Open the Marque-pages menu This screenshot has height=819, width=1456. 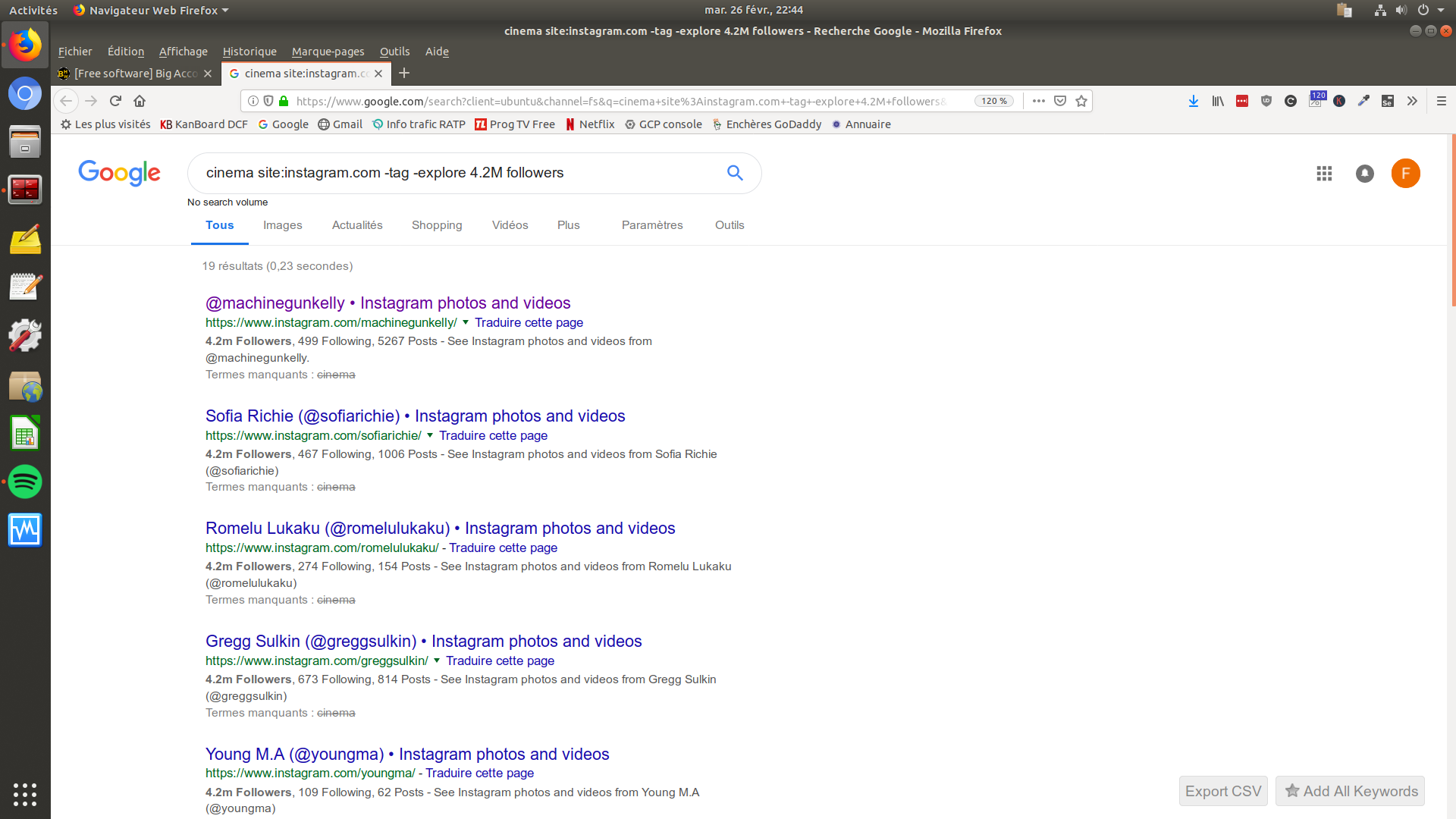point(328,52)
